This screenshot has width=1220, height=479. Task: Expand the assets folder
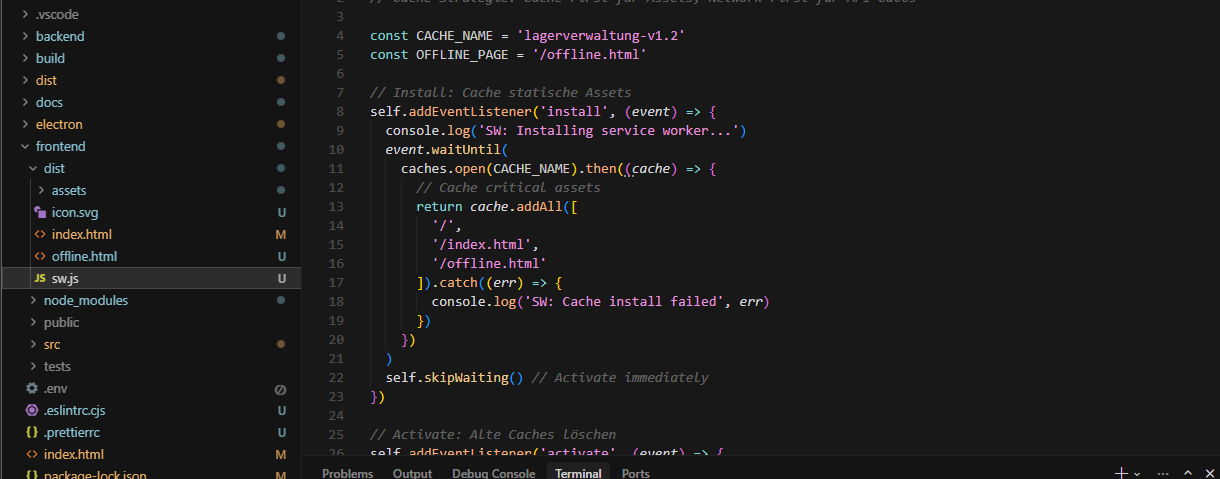point(41,190)
